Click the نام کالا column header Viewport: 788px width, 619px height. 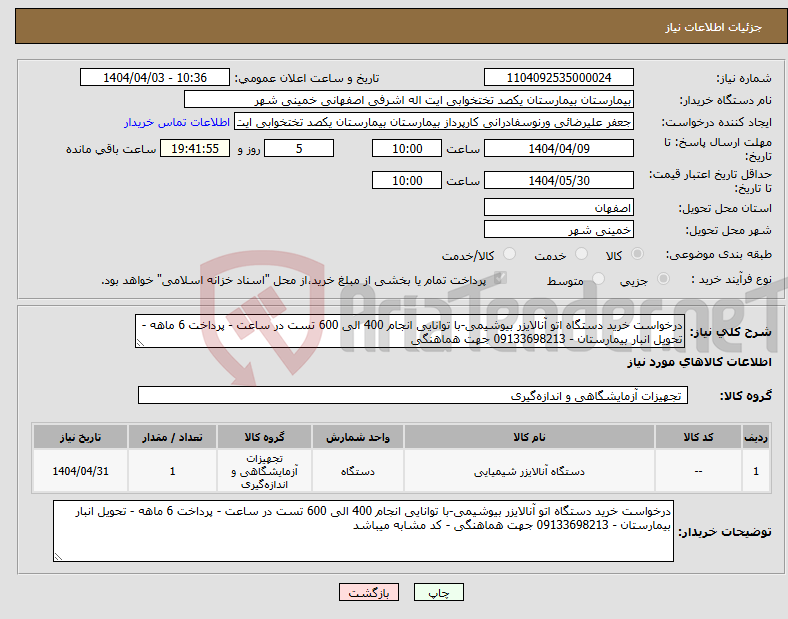(529, 437)
